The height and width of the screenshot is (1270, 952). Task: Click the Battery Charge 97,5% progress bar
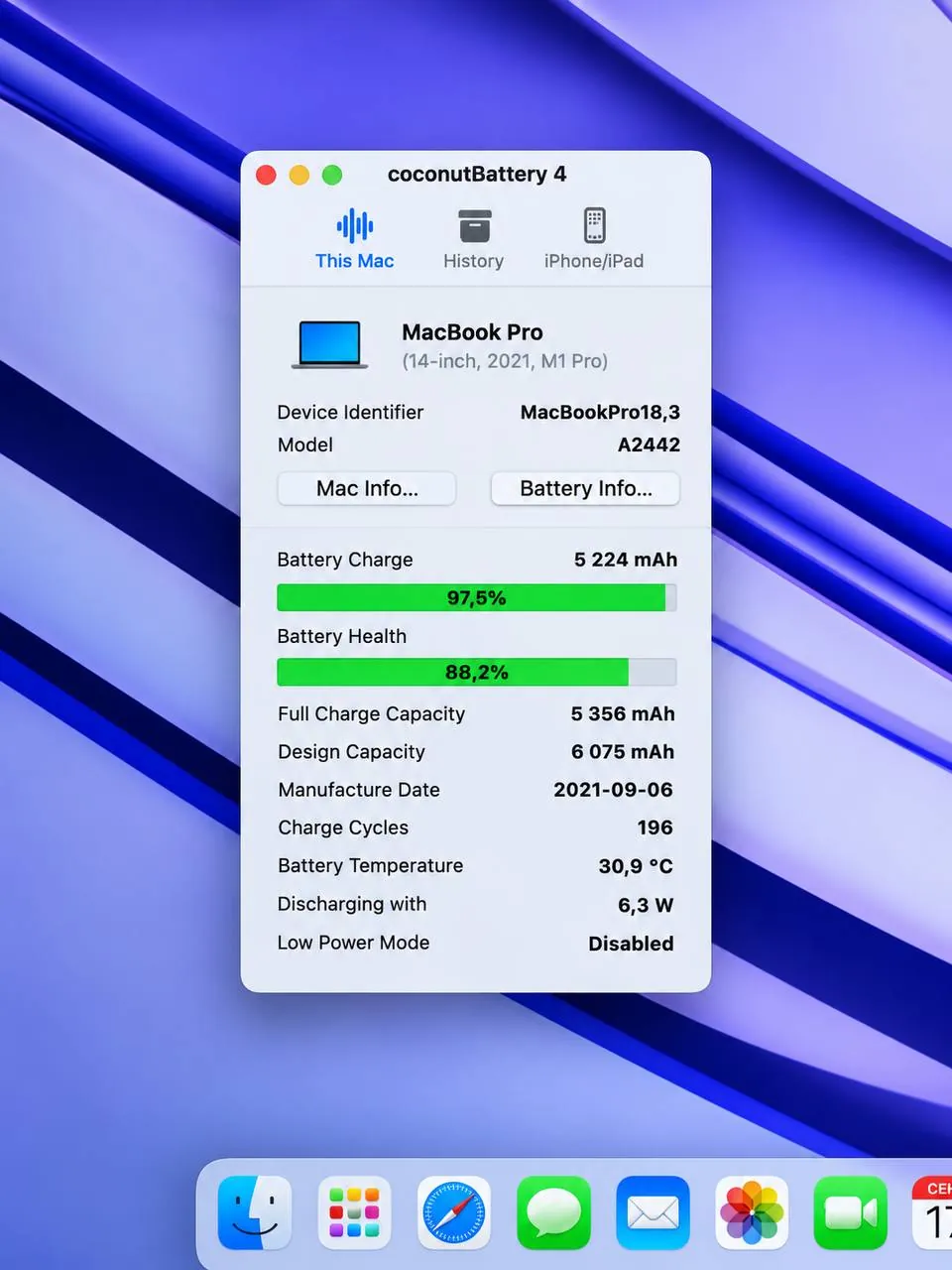coord(477,597)
